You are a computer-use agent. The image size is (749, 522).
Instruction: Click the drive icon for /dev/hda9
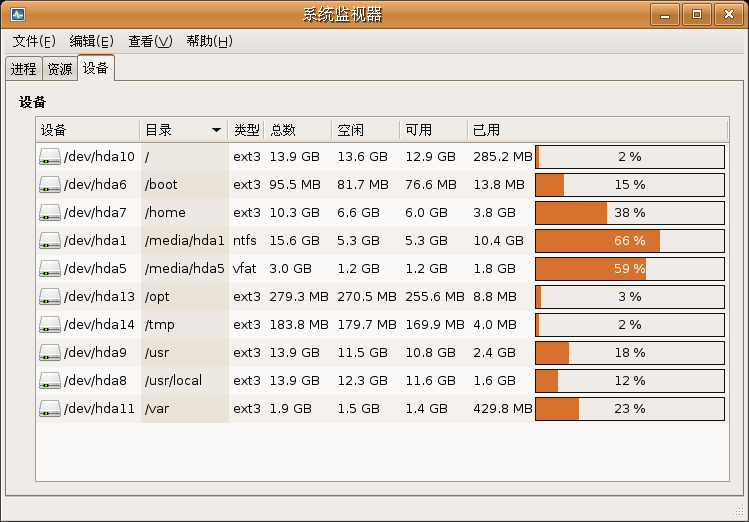50,352
